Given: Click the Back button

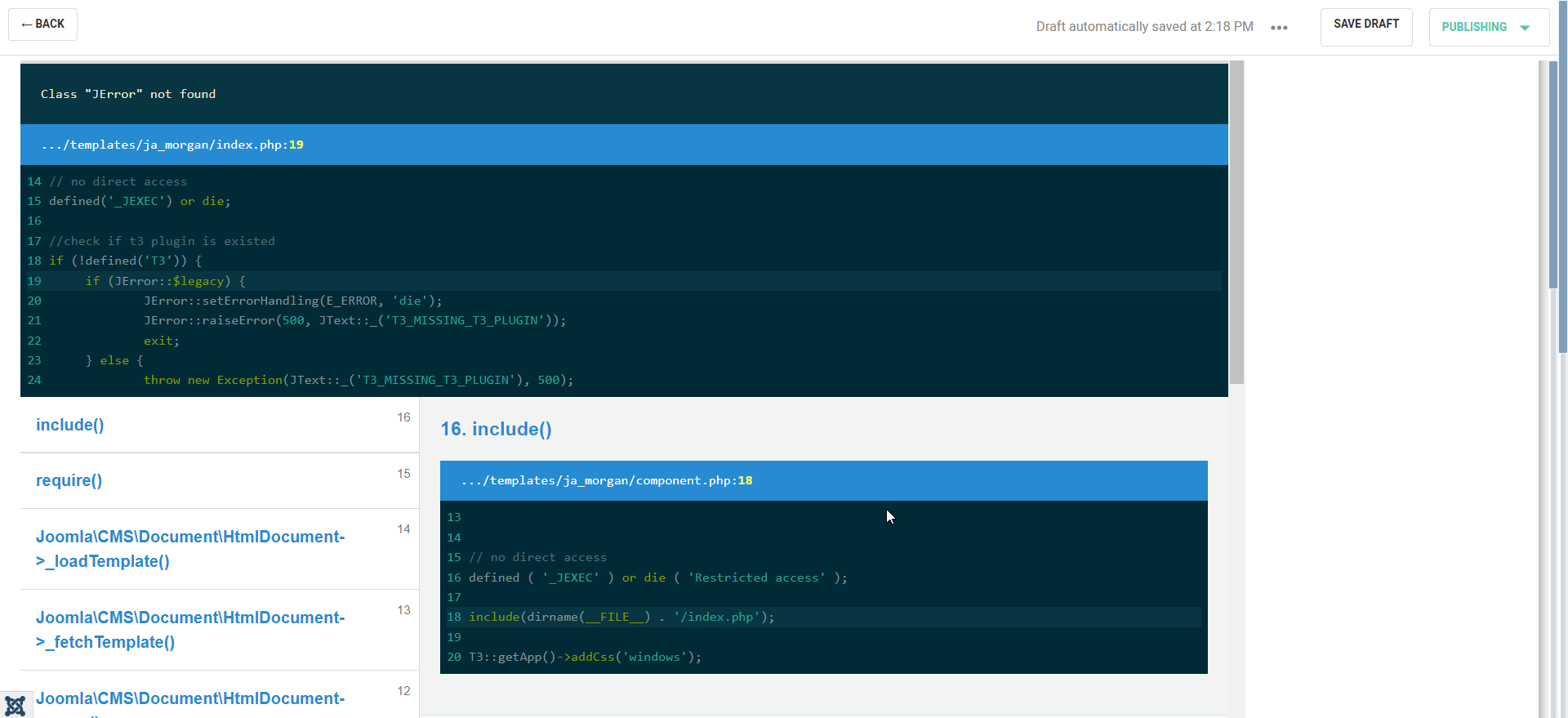Looking at the screenshot, I should point(42,25).
